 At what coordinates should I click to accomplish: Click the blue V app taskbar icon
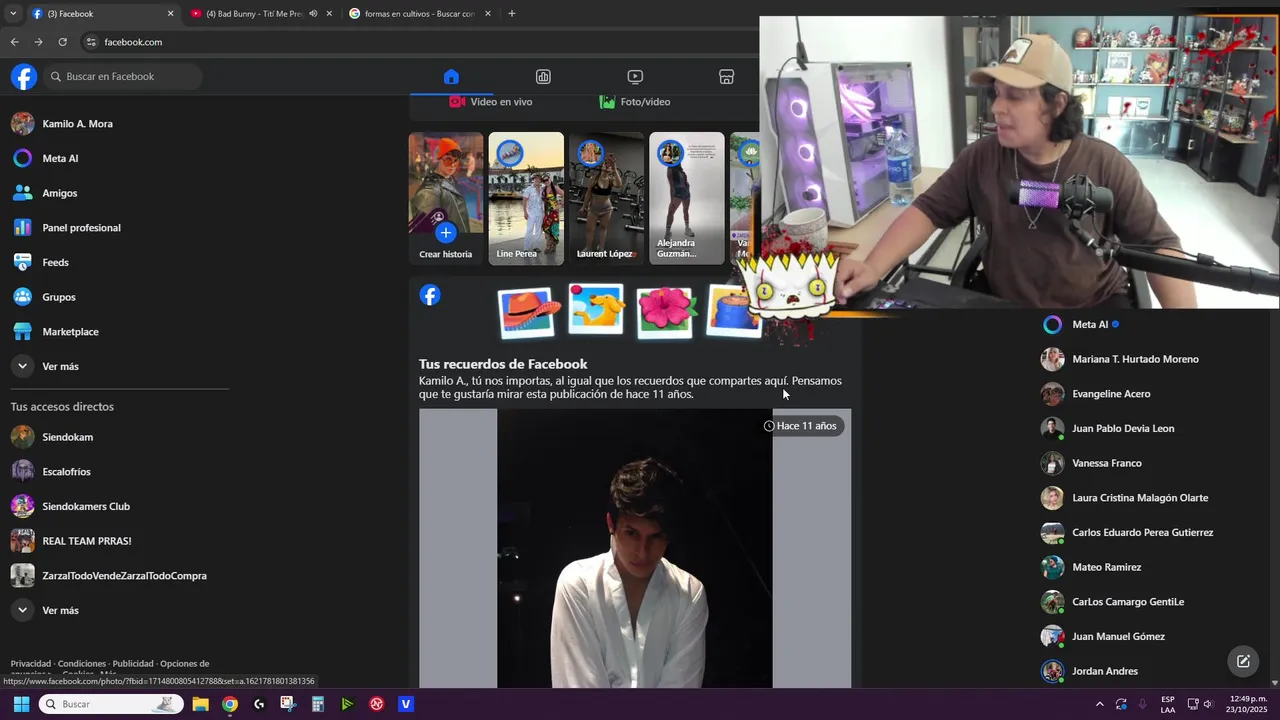[x=406, y=704]
